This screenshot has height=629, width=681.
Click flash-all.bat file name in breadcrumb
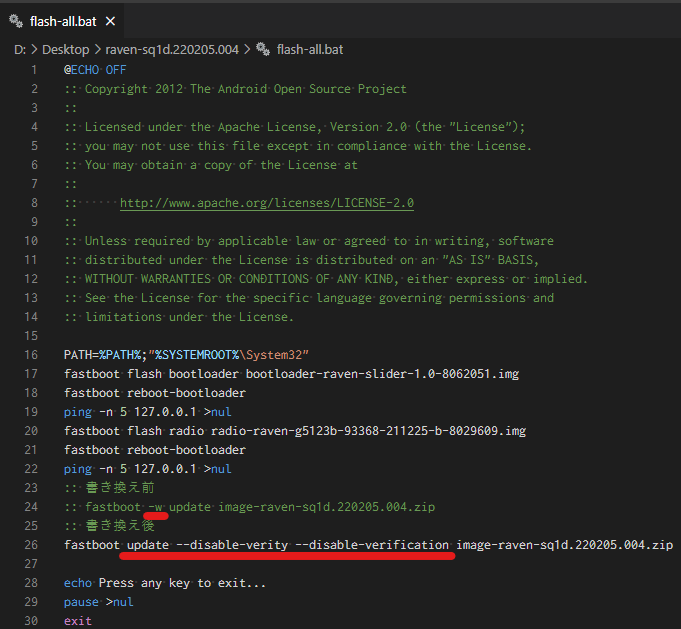click(x=310, y=48)
